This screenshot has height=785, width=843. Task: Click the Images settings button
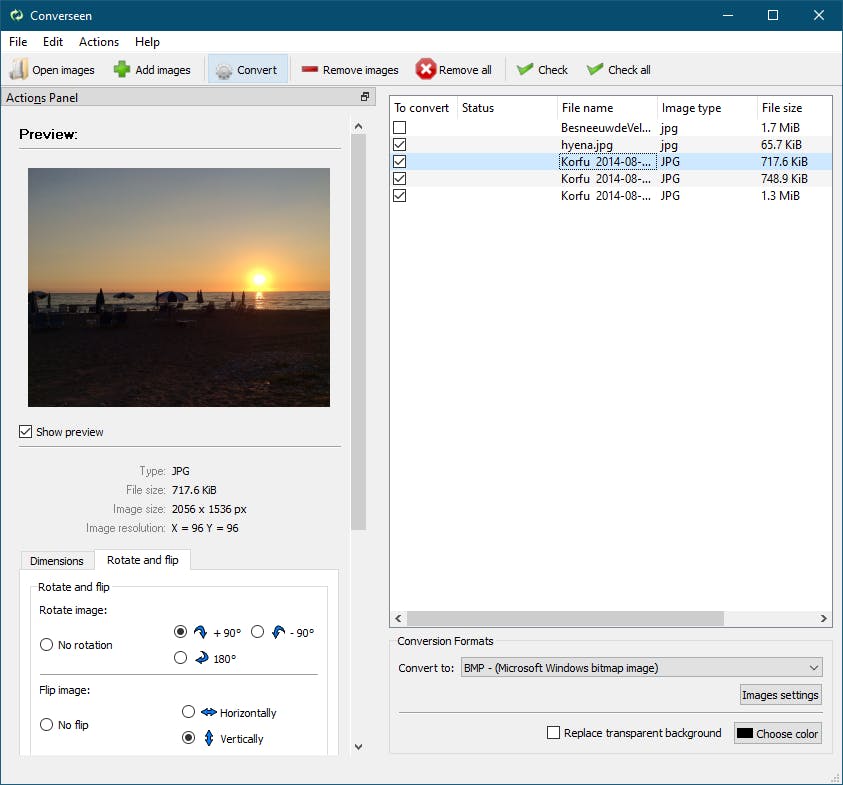coord(780,695)
